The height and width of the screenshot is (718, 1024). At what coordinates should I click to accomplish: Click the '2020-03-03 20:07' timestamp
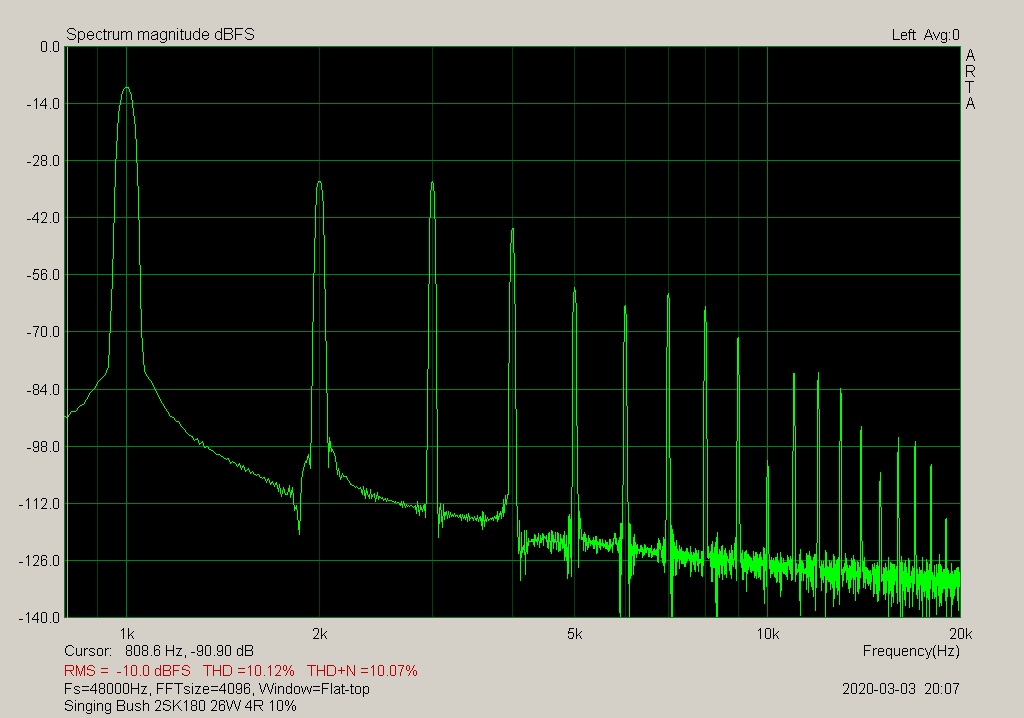901,689
